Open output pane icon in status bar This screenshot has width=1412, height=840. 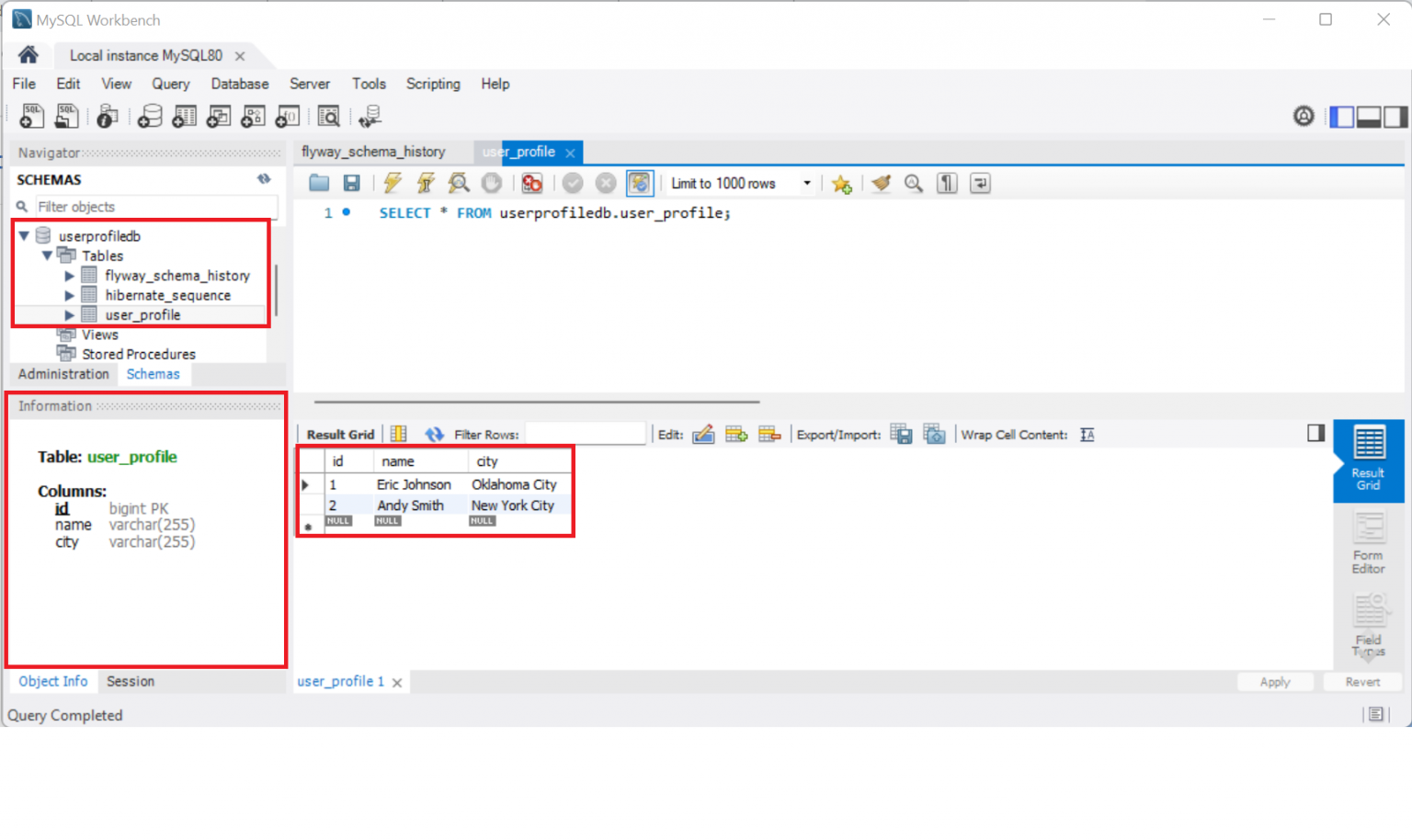coord(1376,714)
